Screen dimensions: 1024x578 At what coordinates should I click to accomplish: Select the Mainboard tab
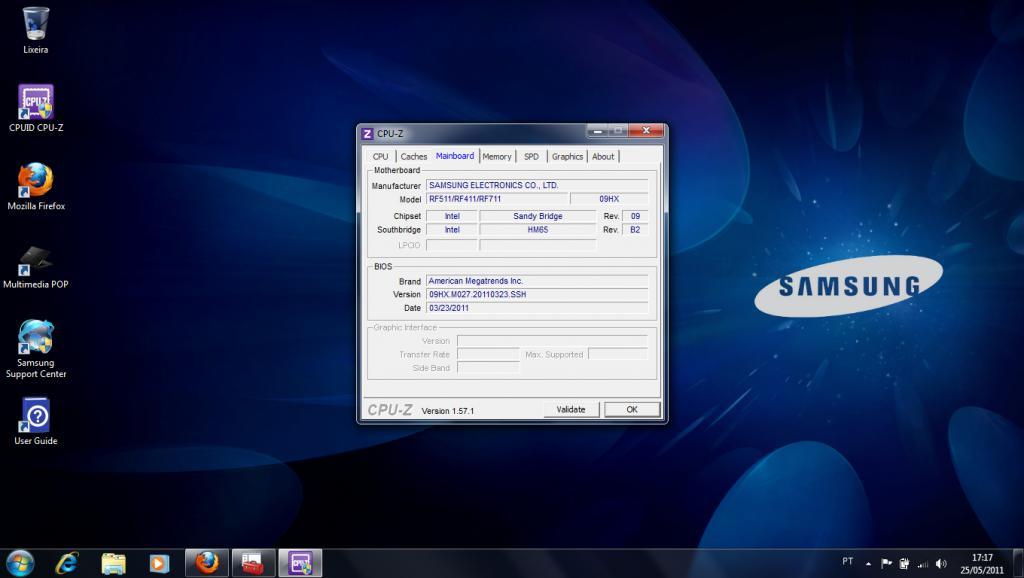click(x=455, y=156)
